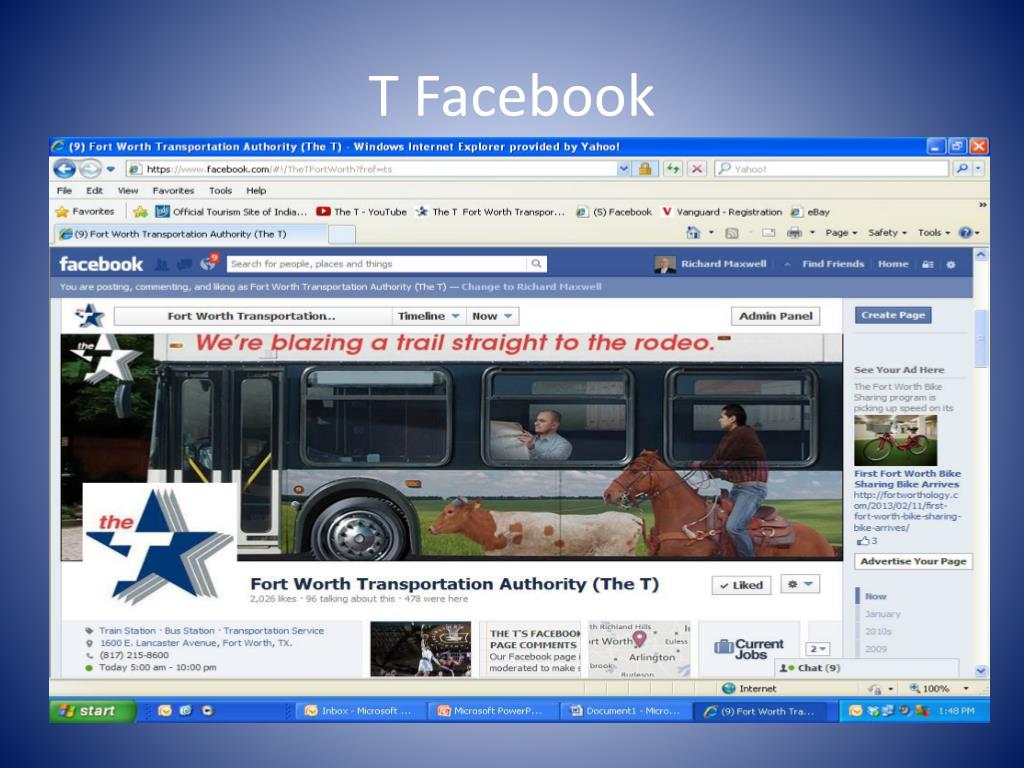Viewport: 1024px width, 768px height.
Task: Click the Liked button
Action: point(741,585)
